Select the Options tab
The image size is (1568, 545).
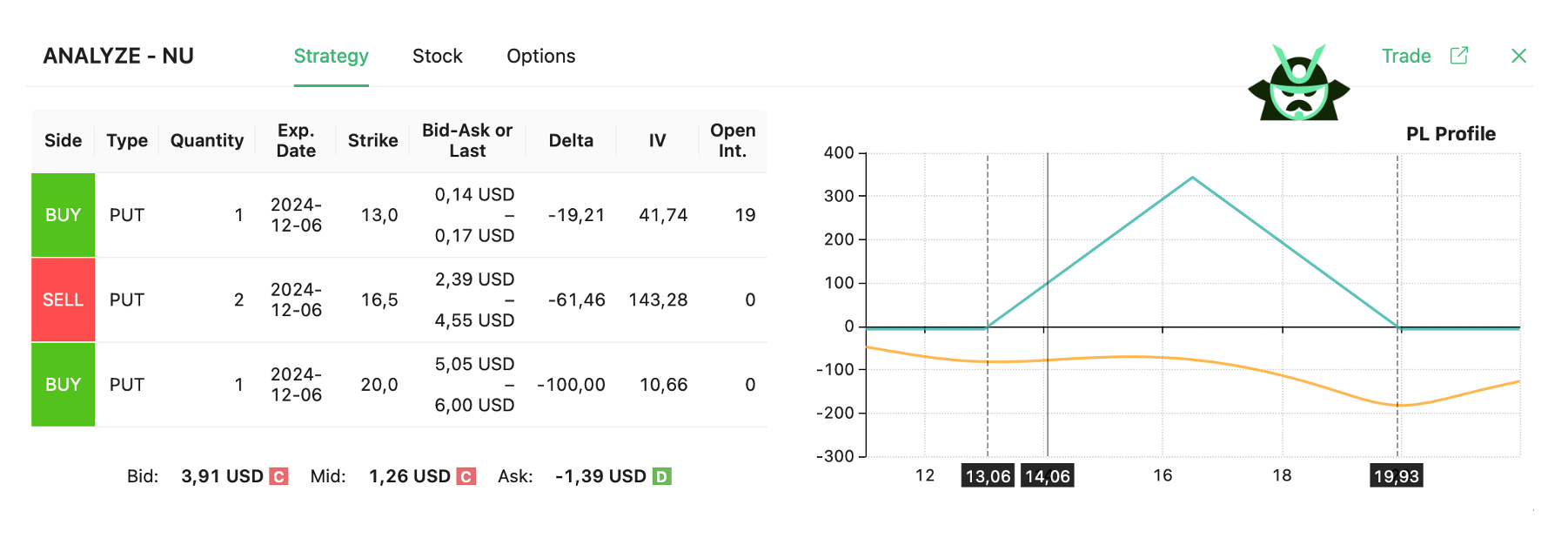540,57
